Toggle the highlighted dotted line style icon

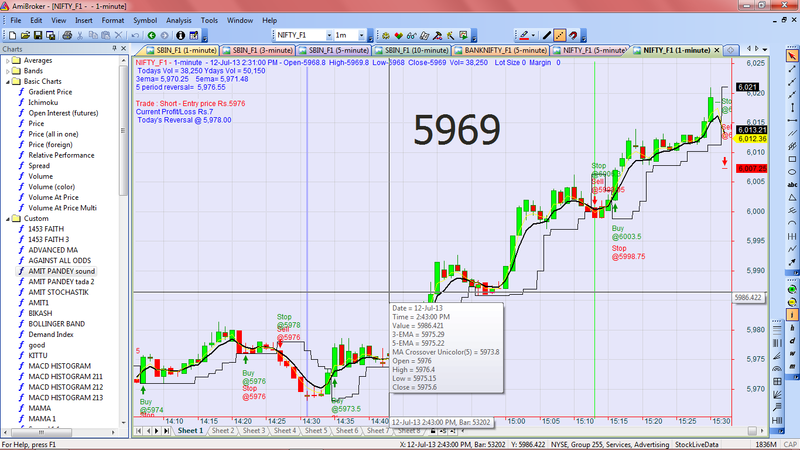[560, 35]
